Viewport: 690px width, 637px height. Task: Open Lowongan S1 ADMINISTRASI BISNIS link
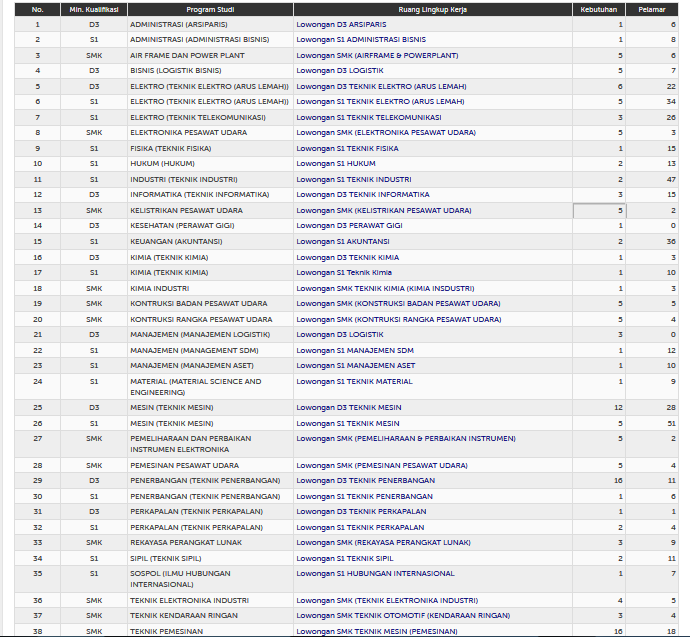361,40
